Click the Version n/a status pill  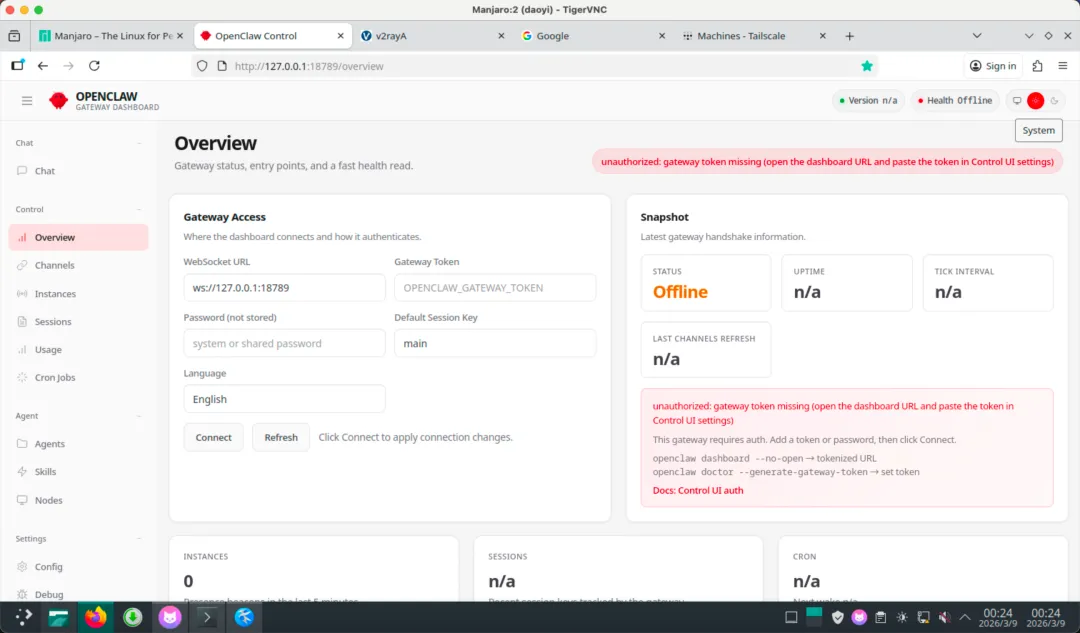(869, 101)
